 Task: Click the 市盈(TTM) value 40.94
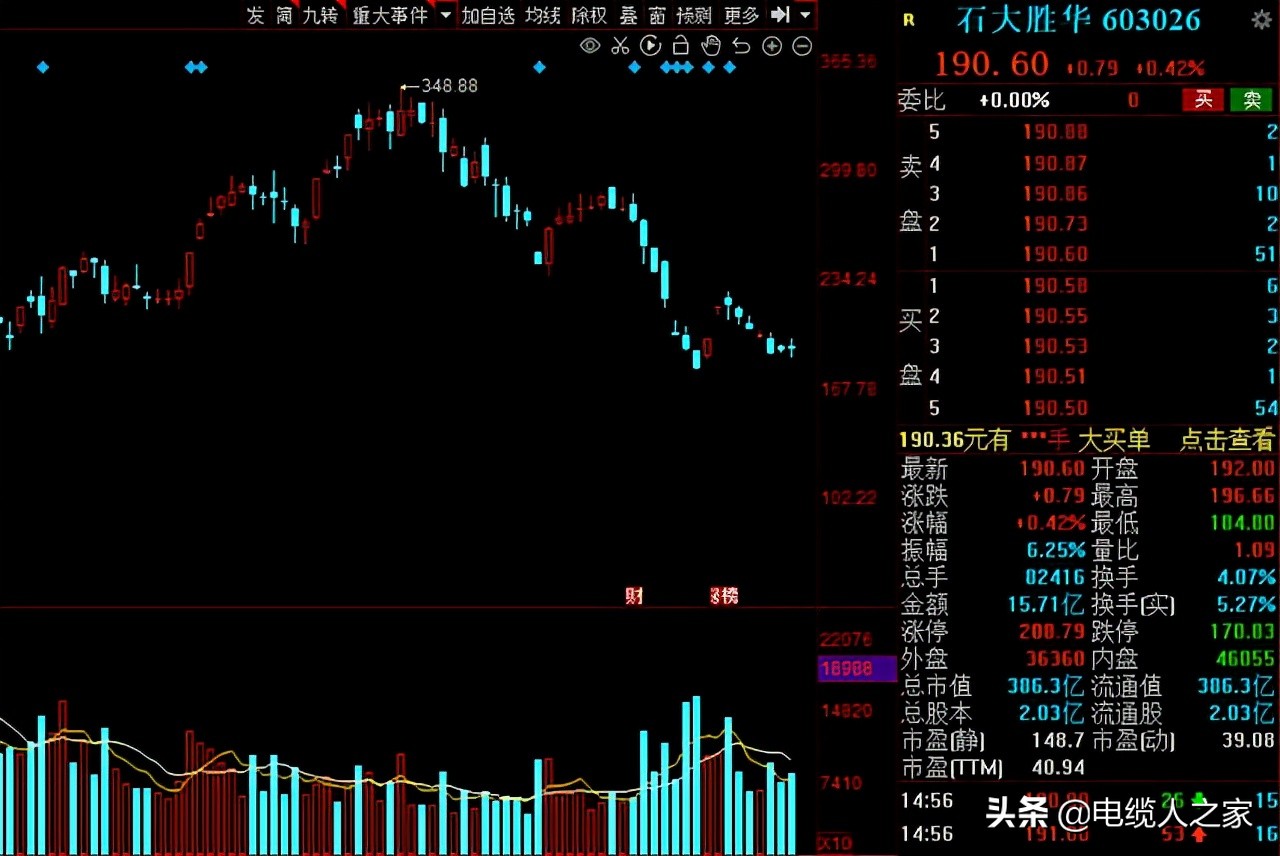[1057, 768]
